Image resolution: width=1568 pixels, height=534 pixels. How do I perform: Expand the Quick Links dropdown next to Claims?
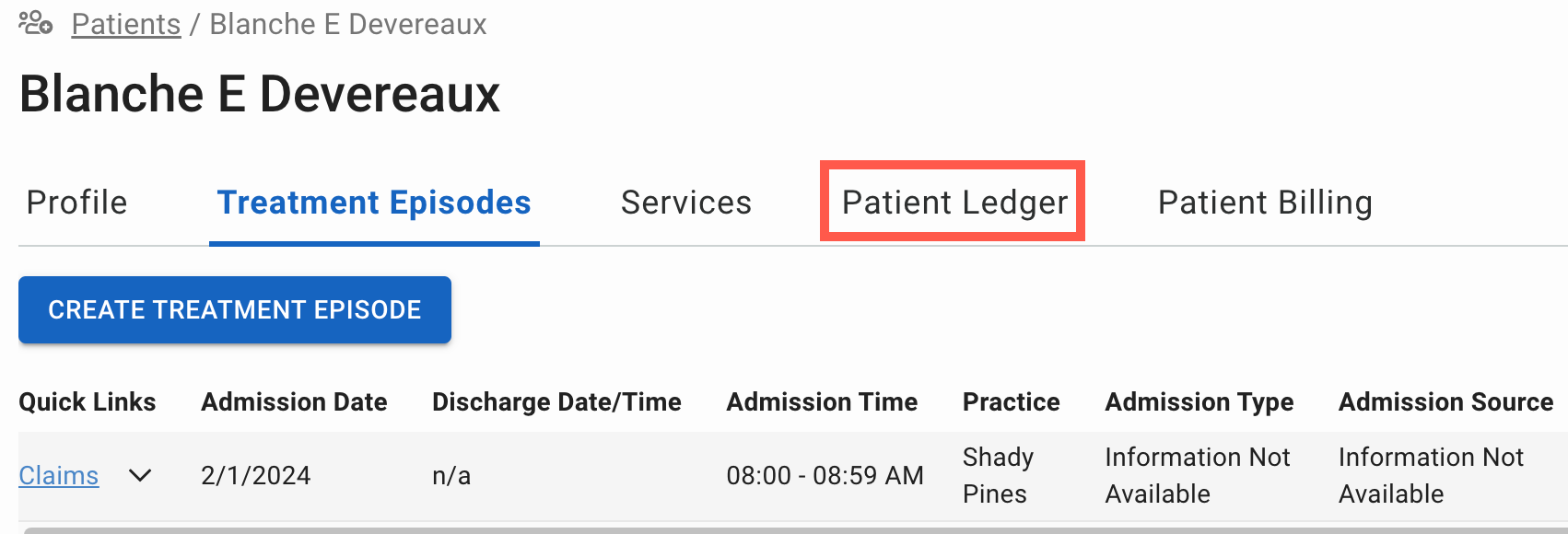[x=142, y=476]
